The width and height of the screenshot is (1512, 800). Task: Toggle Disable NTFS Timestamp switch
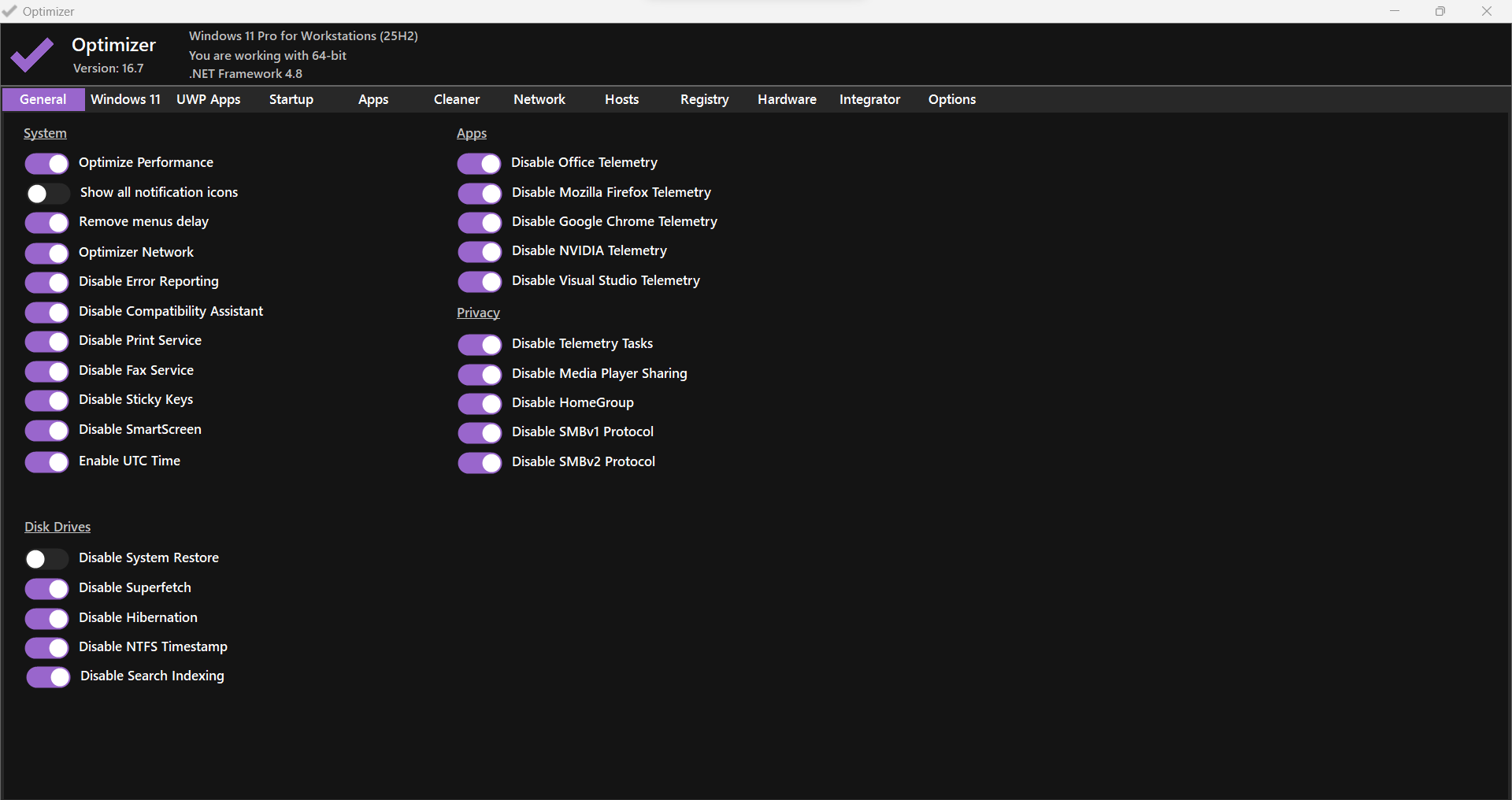pyautogui.click(x=47, y=648)
